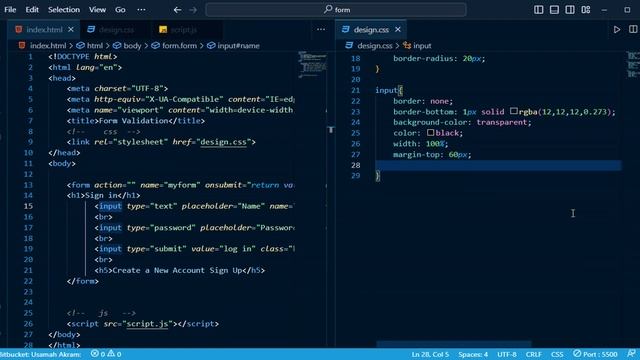
Task: Click index.html breadcrumb item
Action: coord(48,46)
